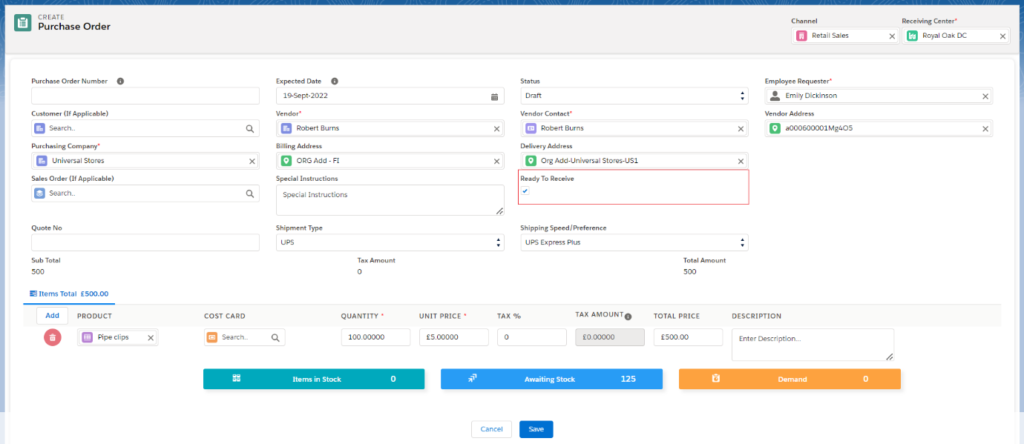Click the Cost Card search icon
Viewport: 1024px width, 444px height.
(276, 338)
